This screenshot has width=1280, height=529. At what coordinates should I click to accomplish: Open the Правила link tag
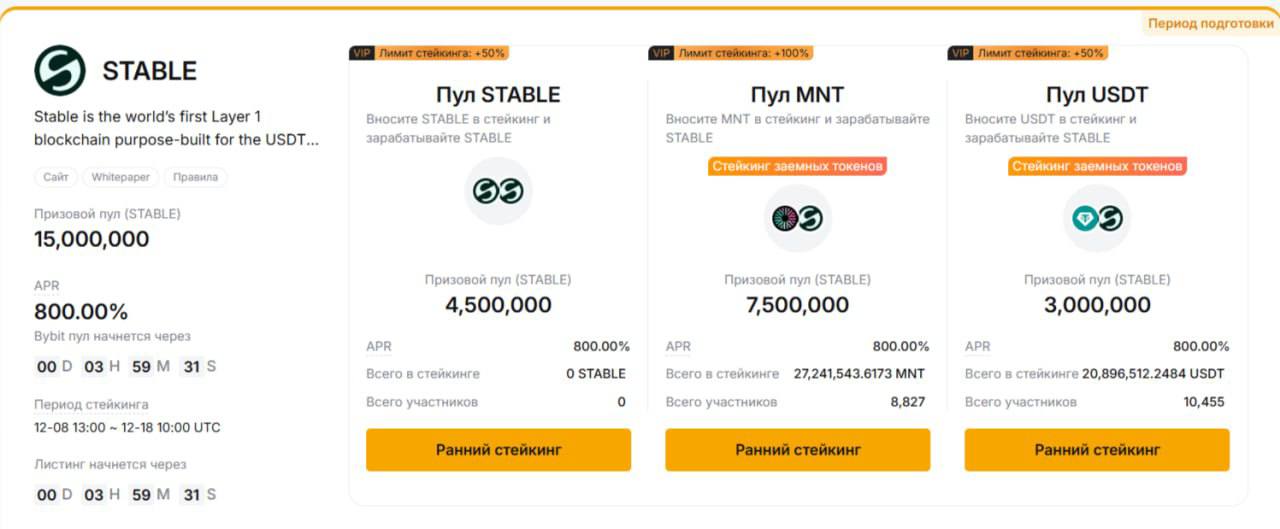click(196, 177)
